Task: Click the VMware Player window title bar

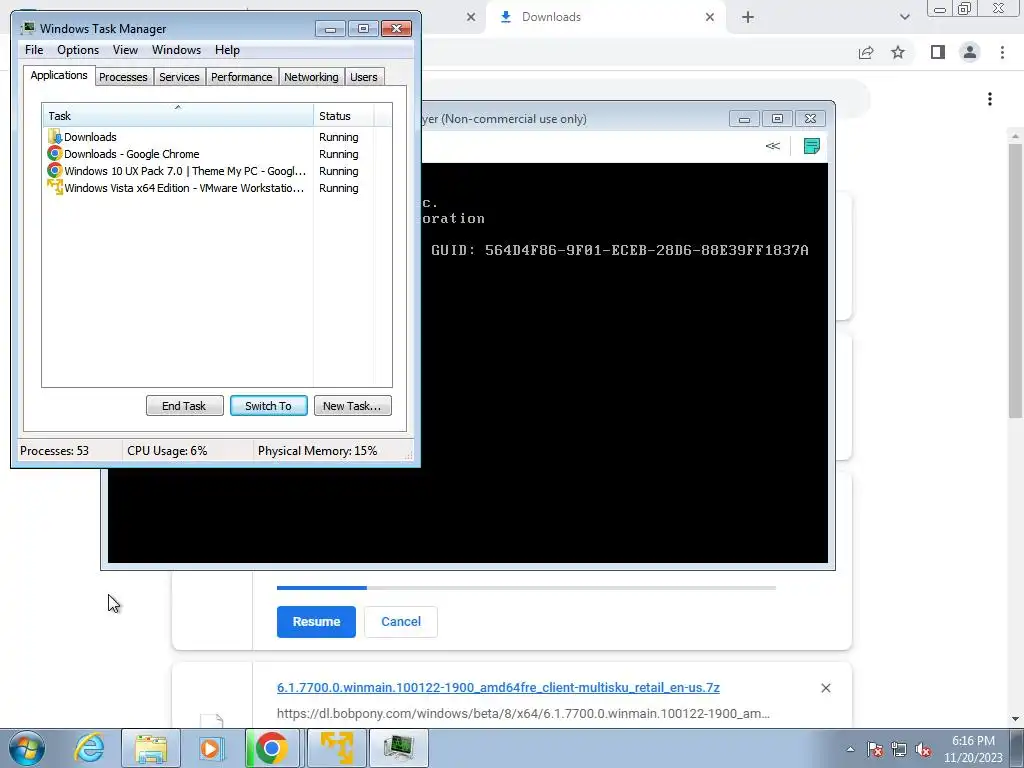Action: pyautogui.click(x=575, y=119)
